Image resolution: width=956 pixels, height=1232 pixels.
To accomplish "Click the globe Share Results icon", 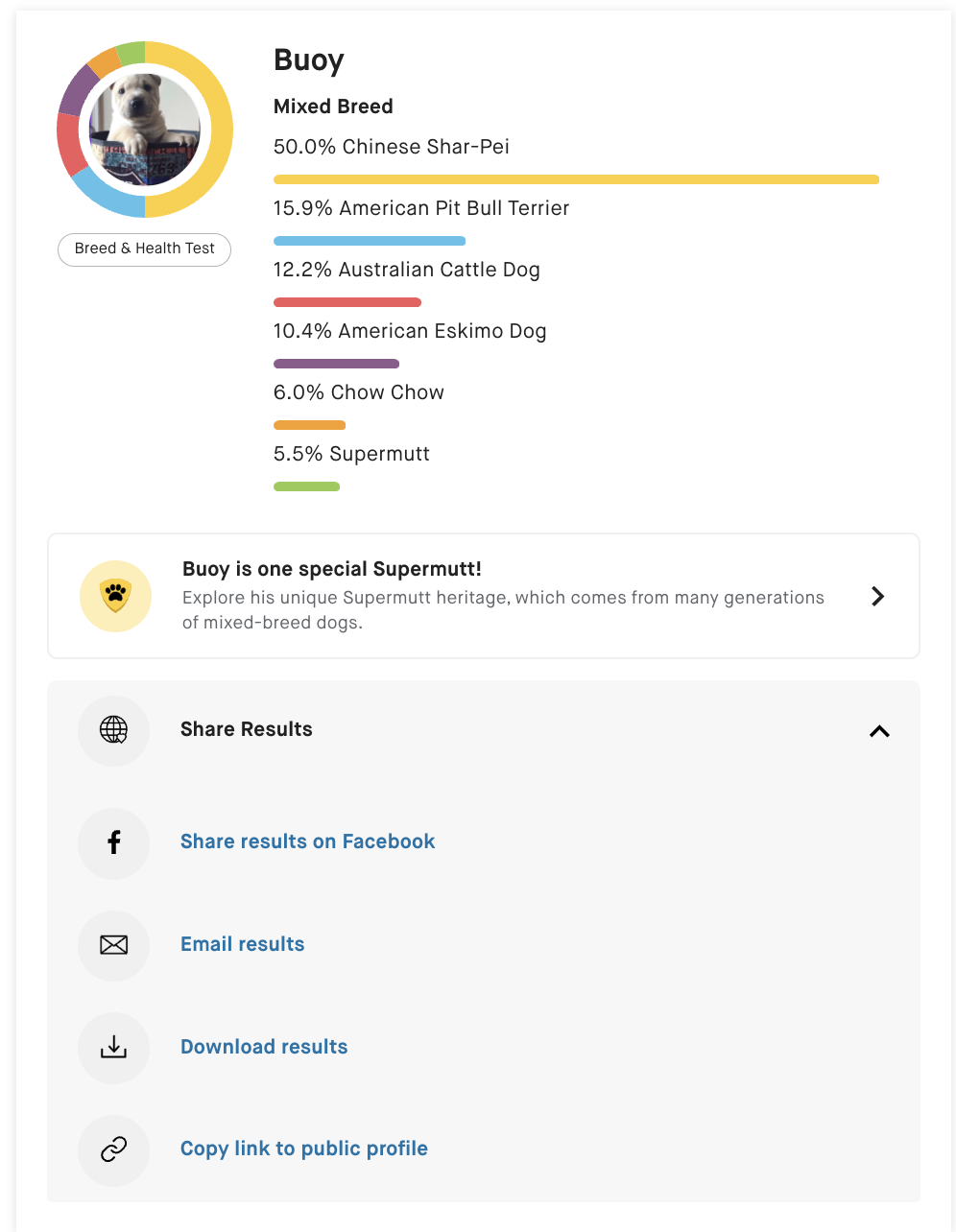I will tap(113, 730).
